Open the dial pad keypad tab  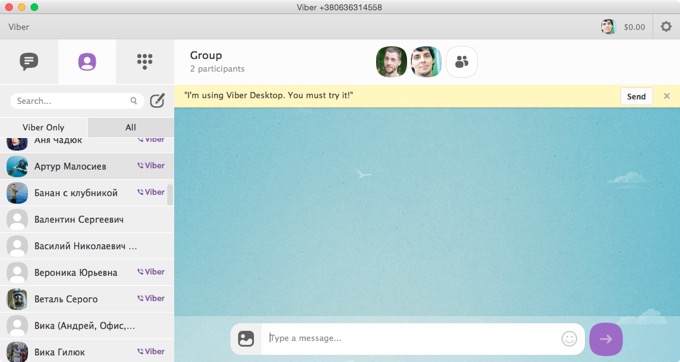[x=145, y=61]
